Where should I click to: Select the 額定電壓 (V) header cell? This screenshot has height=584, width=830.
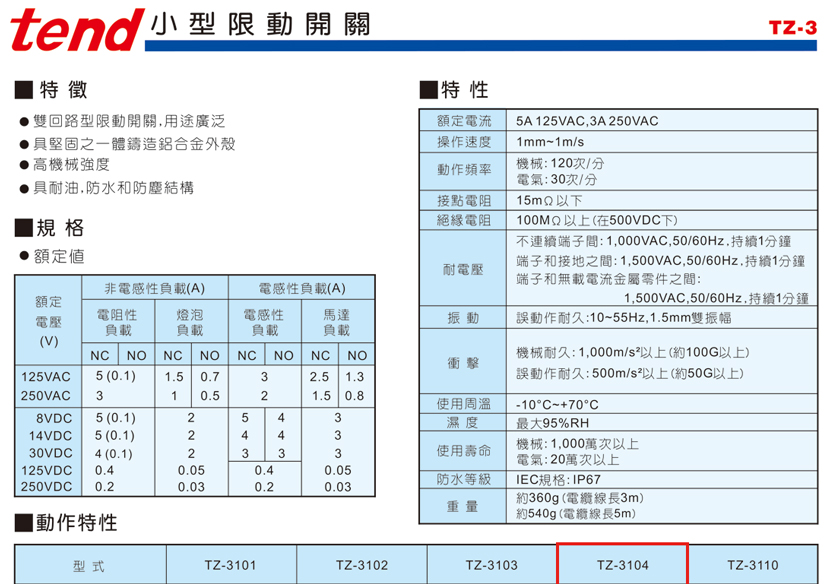point(49,321)
